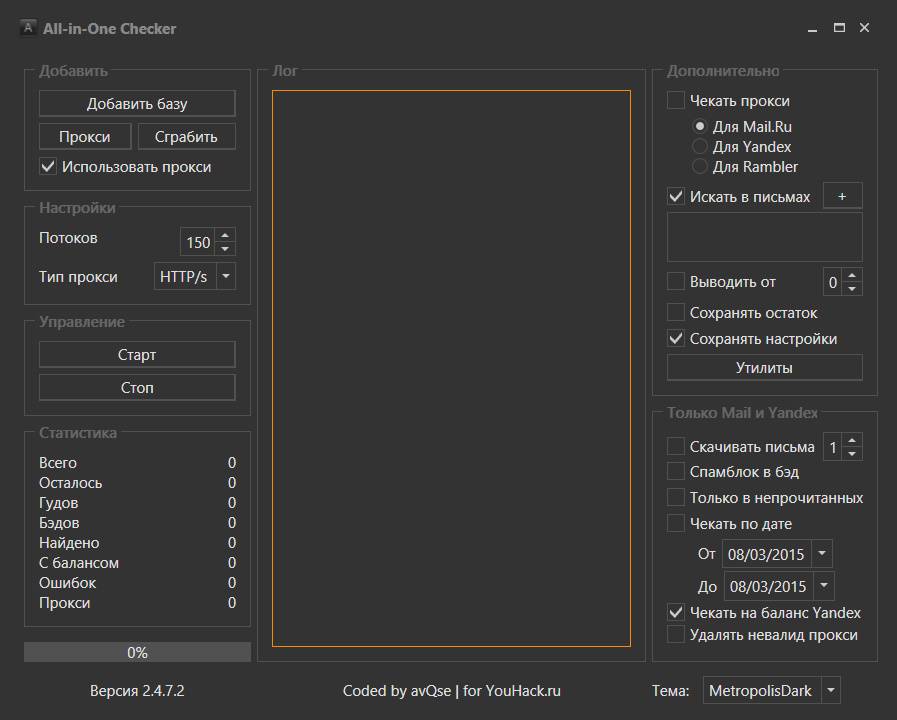897x720 pixels.
Task: Decrease Скачивать письма count with down arrow
Action: point(852,453)
